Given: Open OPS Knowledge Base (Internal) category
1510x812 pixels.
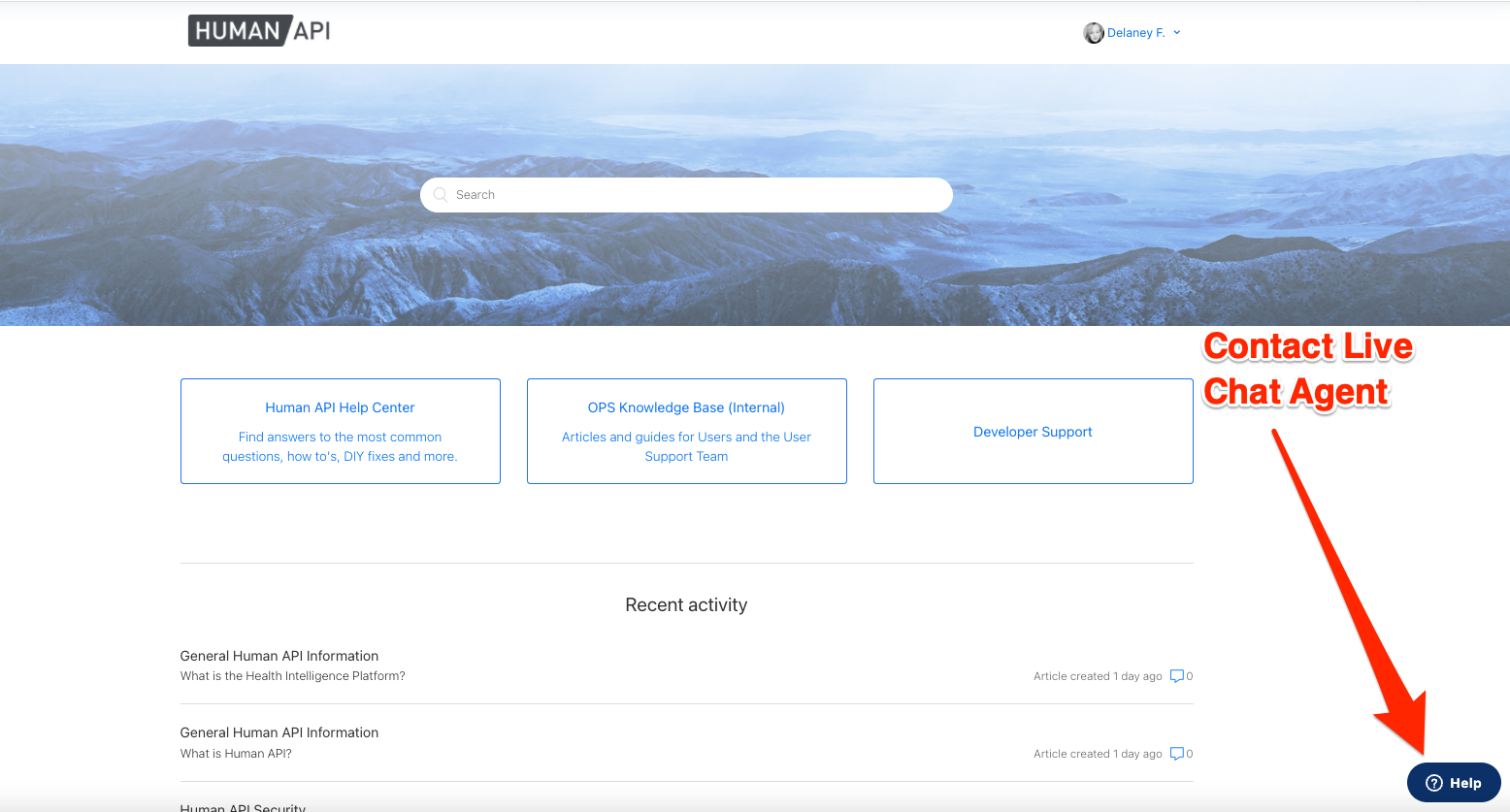Looking at the screenshot, I should click(x=687, y=431).
